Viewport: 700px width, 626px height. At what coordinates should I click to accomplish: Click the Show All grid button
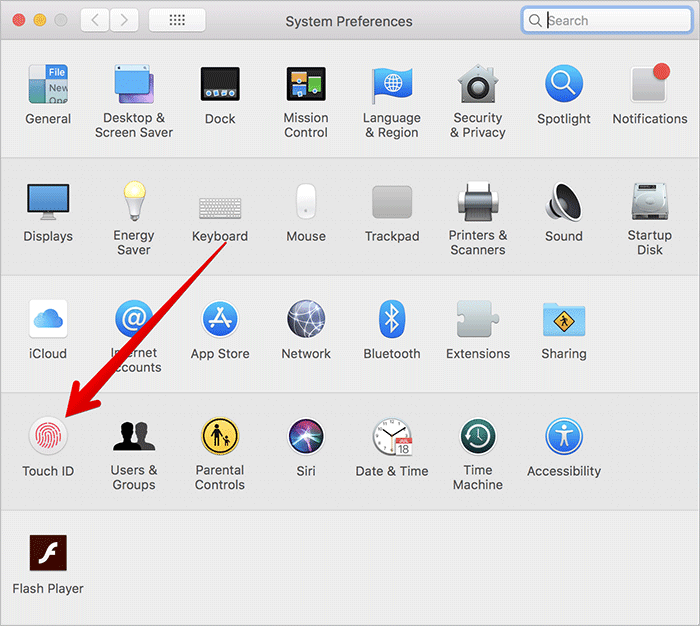pyautogui.click(x=177, y=20)
